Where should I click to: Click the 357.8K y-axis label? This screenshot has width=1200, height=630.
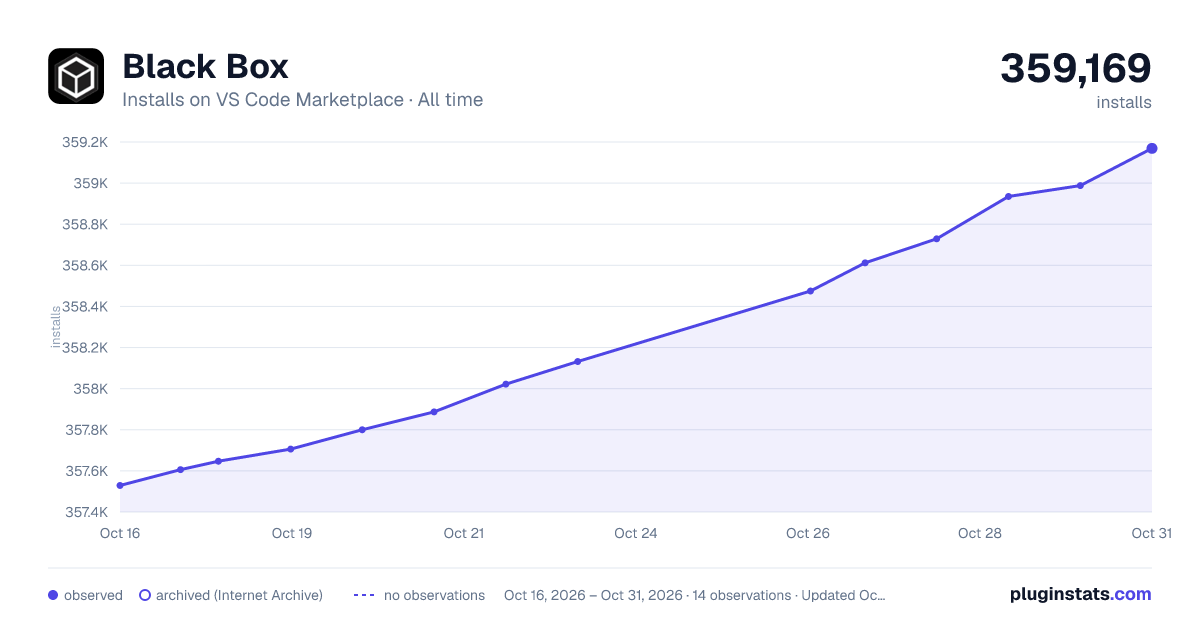(85, 430)
